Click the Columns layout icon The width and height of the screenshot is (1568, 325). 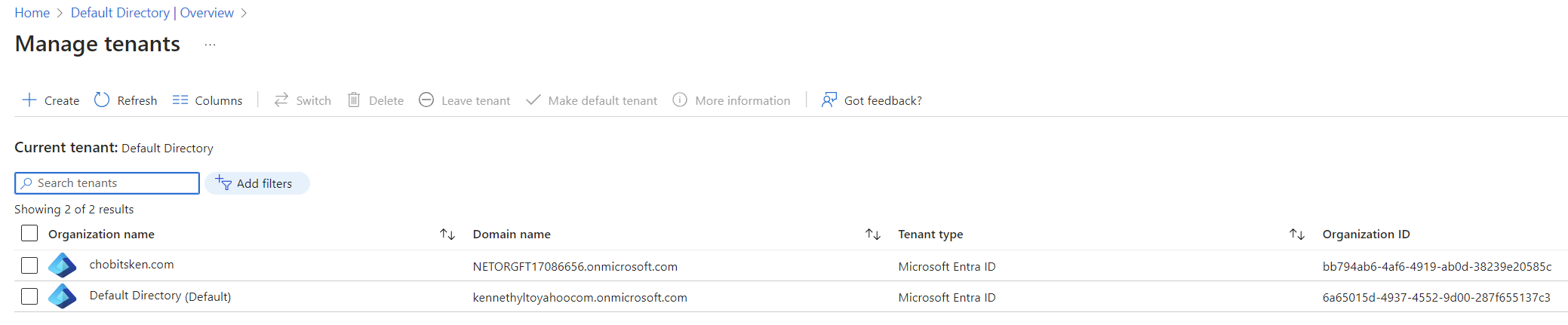click(180, 100)
